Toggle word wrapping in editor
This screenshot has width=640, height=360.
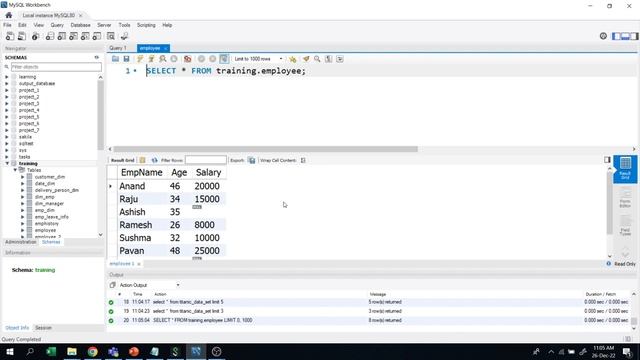coord(340,59)
